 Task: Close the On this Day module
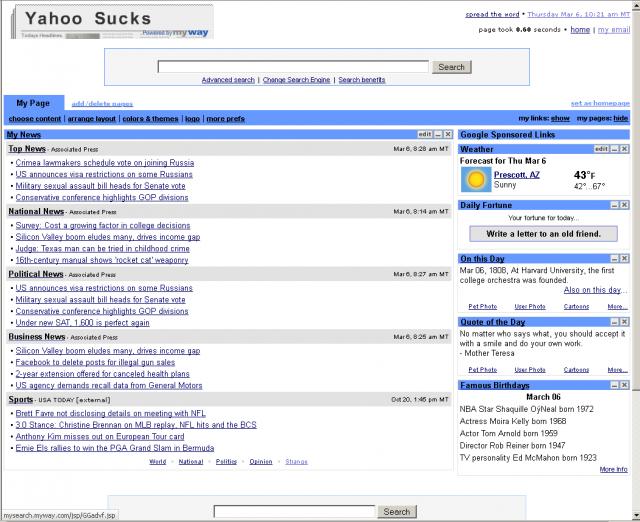point(624,258)
